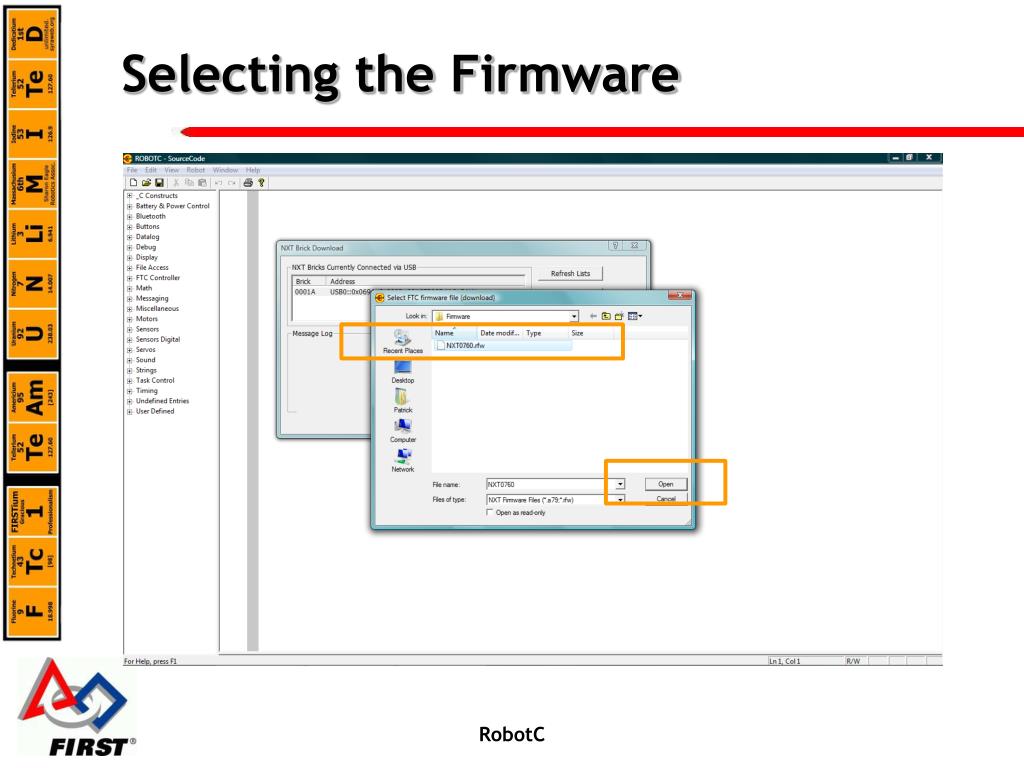Select the Sensors Digital tree item
1024x768 pixels.
point(157,340)
